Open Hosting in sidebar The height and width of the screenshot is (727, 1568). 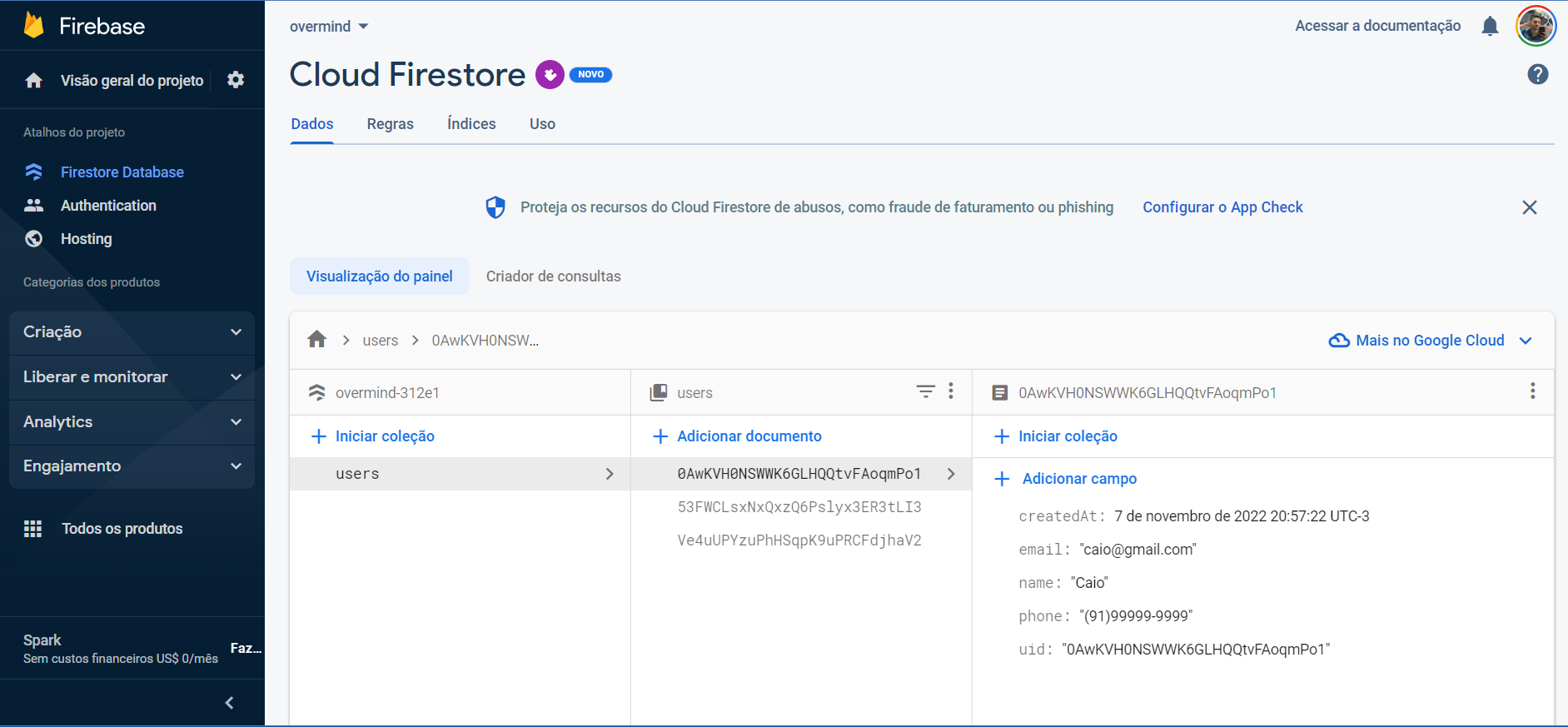(x=86, y=239)
